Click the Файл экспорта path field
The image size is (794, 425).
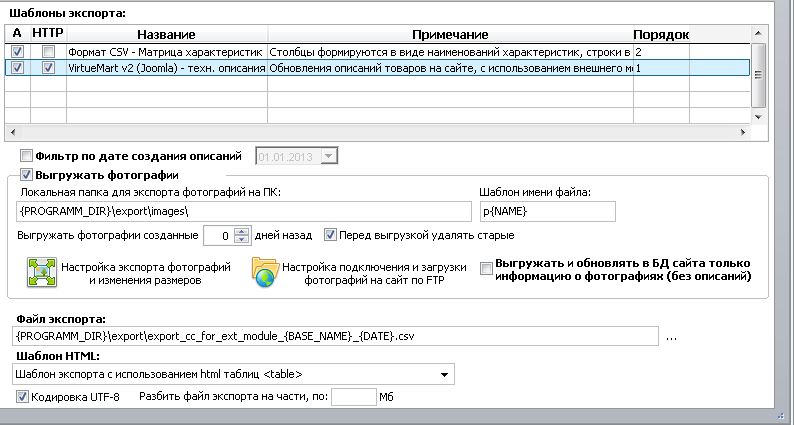click(x=335, y=336)
